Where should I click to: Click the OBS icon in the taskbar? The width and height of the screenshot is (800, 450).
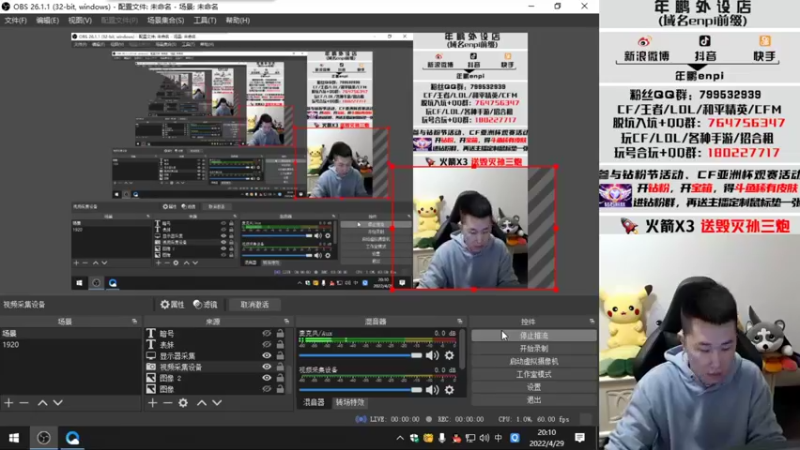(x=44, y=438)
